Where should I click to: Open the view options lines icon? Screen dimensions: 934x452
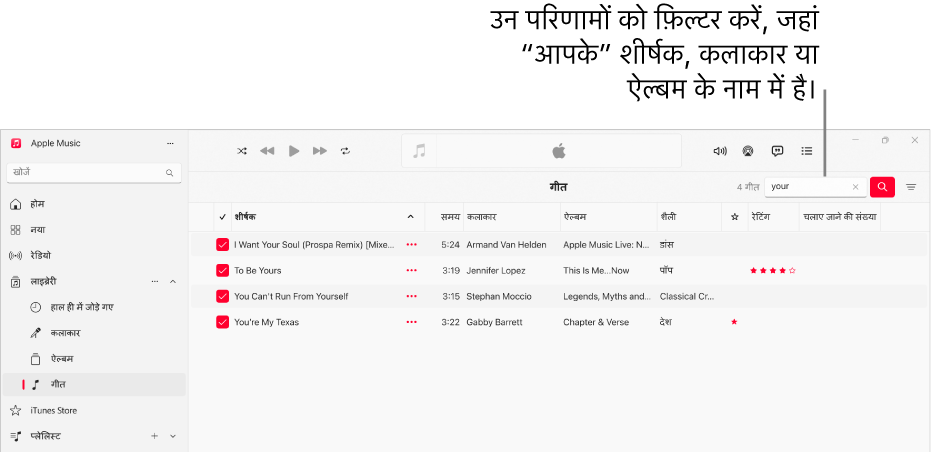tap(911, 187)
